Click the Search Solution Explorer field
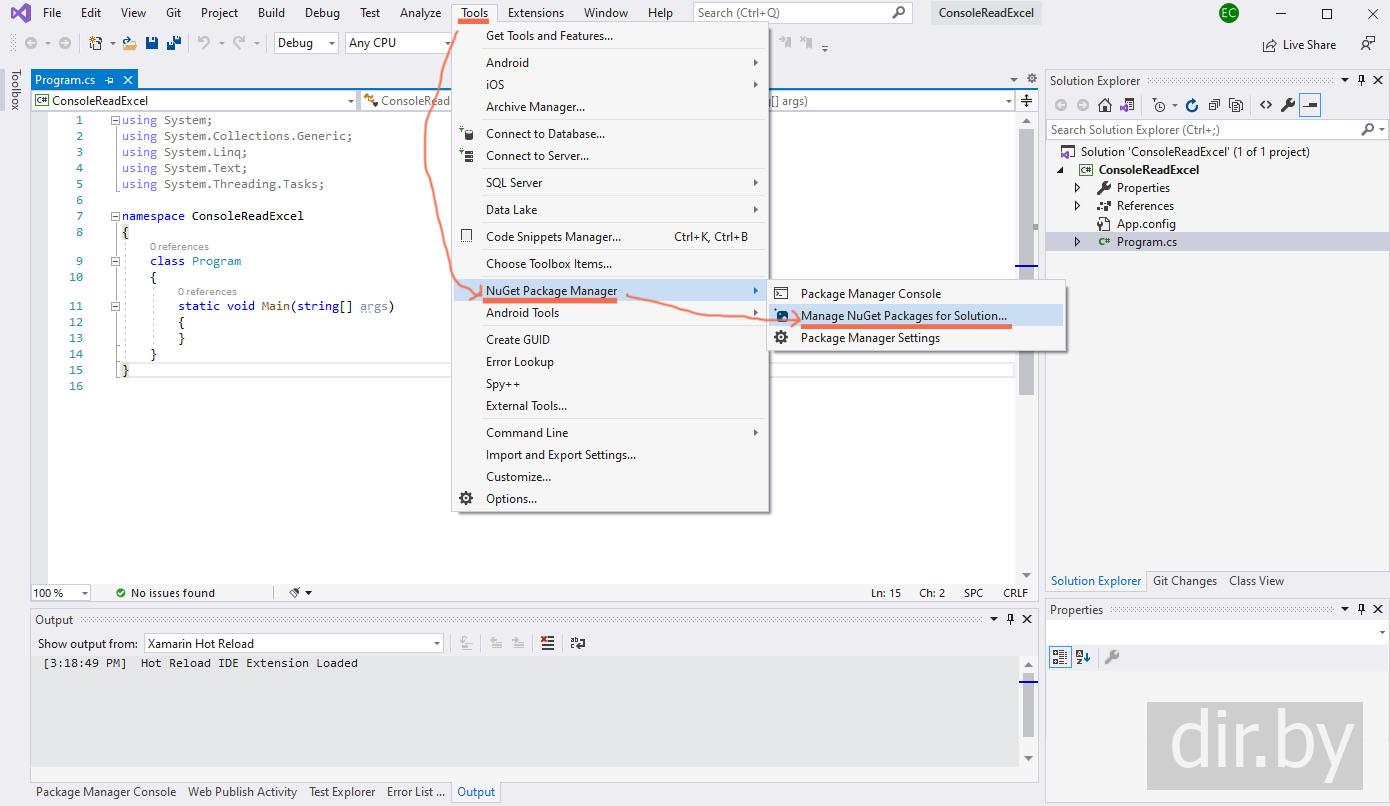This screenshot has height=806, width=1390. click(1203, 130)
